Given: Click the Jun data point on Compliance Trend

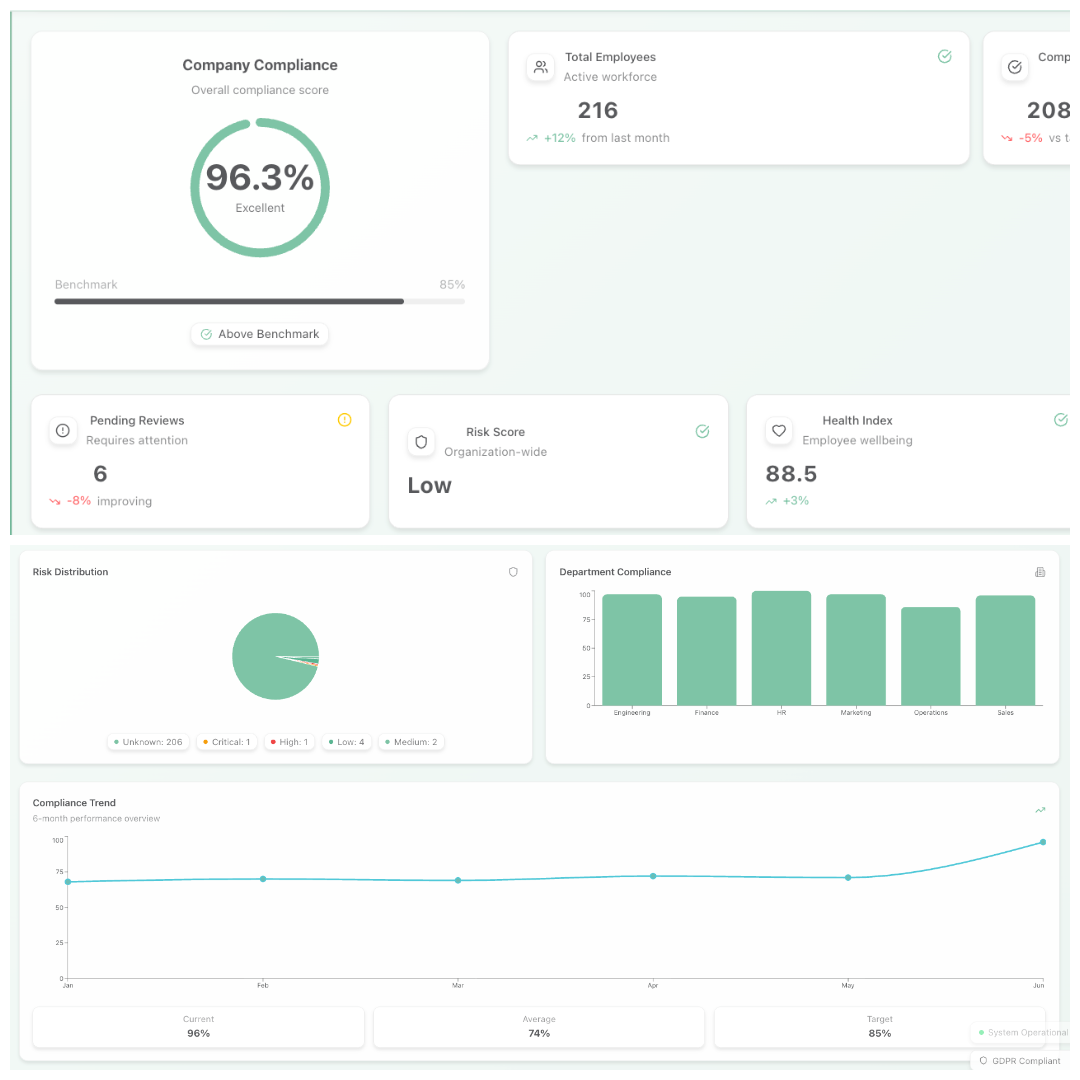Looking at the screenshot, I should [x=1043, y=842].
